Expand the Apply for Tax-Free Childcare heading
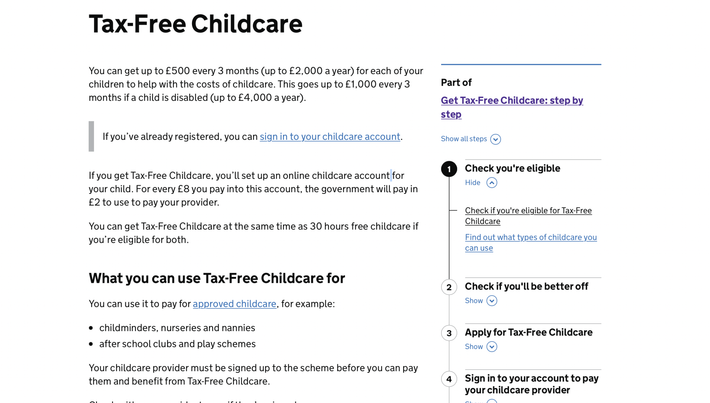This screenshot has width=710, height=403. click(x=528, y=332)
